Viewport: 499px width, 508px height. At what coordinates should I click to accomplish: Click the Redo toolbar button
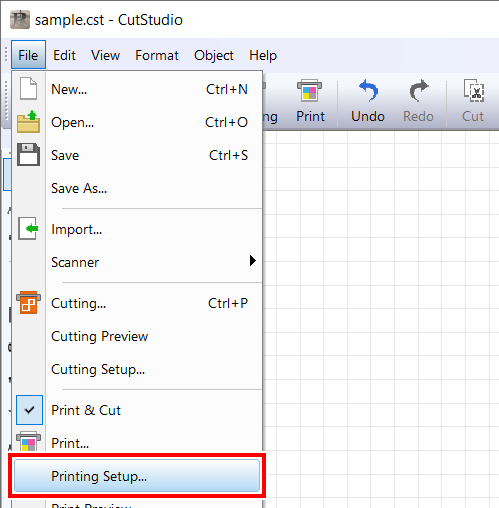pyautogui.click(x=418, y=101)
